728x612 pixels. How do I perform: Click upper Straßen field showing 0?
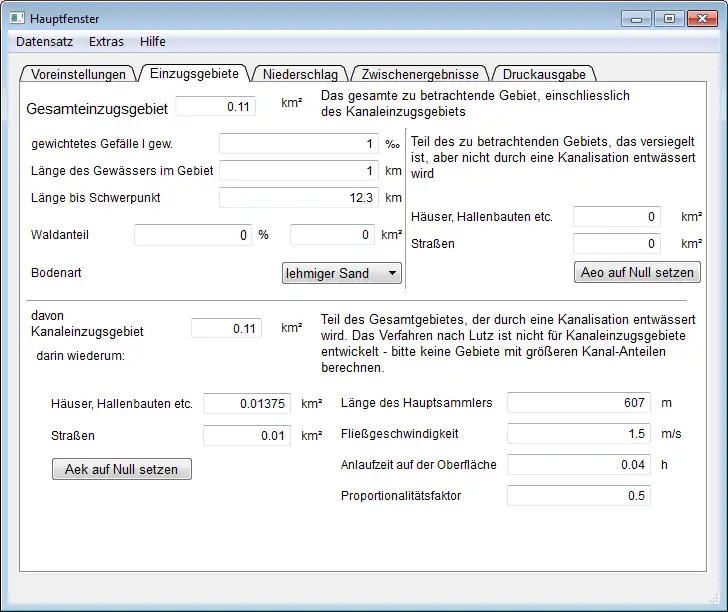point(617,243)
